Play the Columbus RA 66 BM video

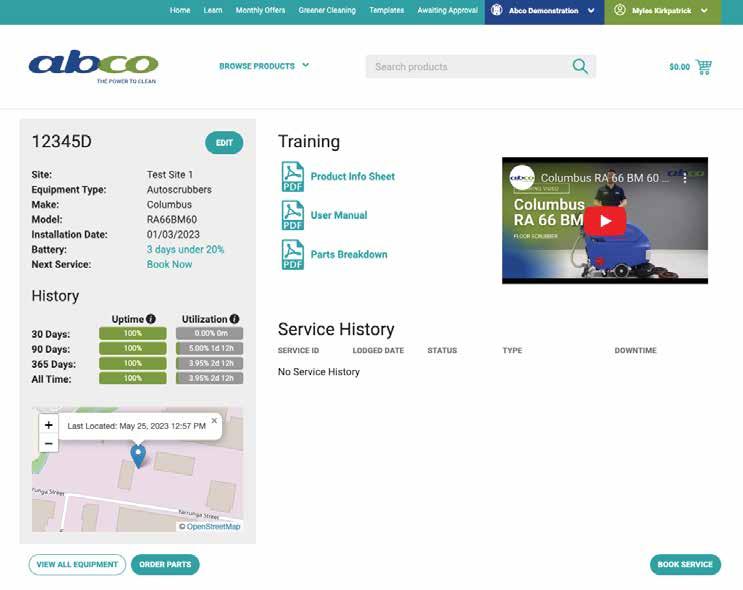(x=605, y=221)
